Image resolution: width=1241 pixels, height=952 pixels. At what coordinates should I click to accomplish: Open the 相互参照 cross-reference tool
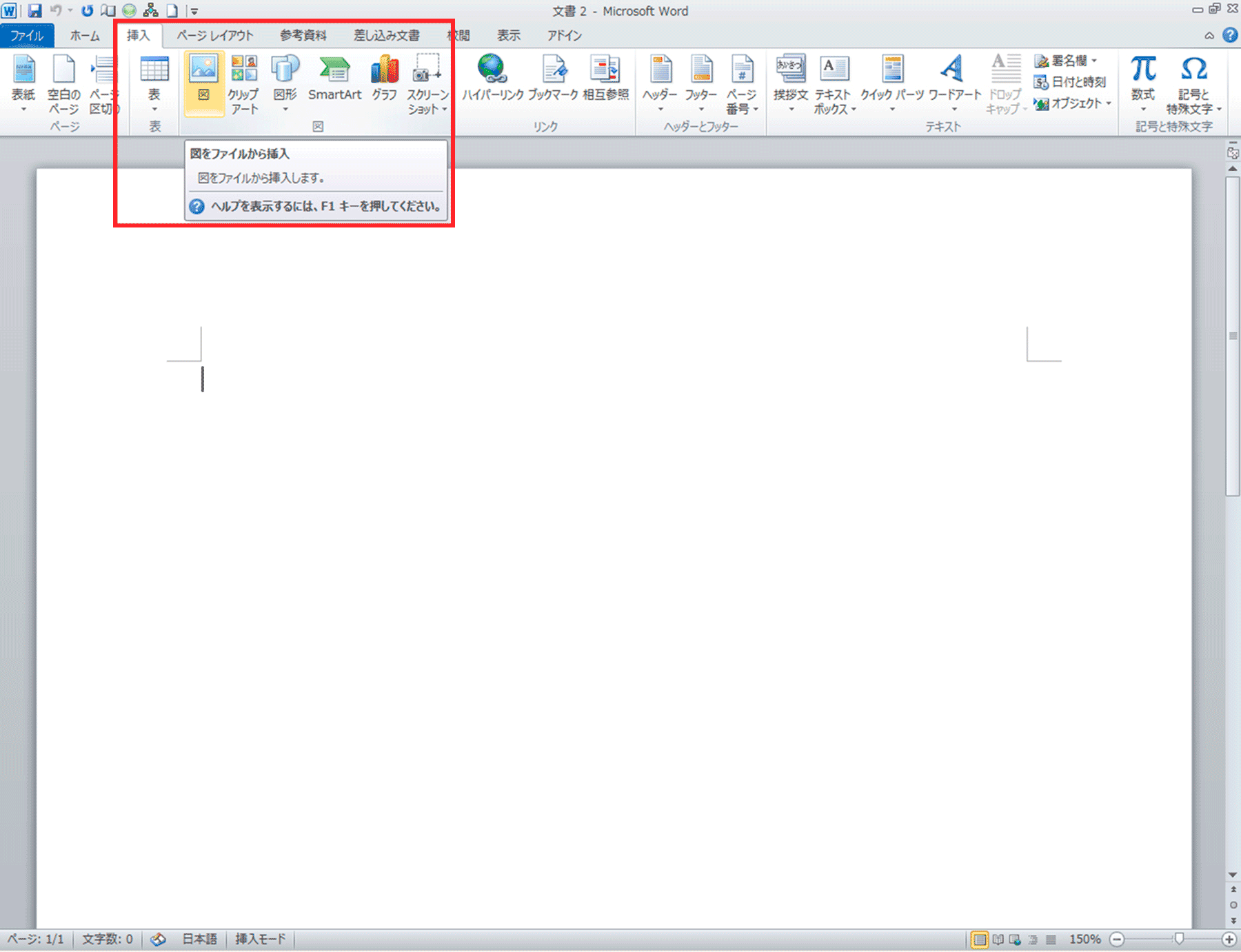click(x=605, y=79)
